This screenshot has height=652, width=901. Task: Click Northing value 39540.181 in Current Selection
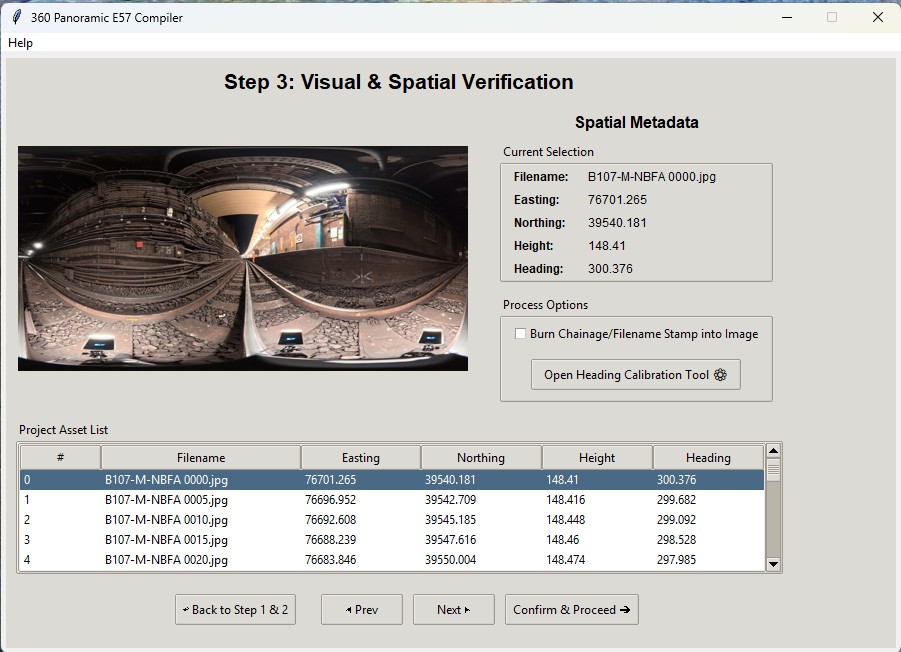617,223
